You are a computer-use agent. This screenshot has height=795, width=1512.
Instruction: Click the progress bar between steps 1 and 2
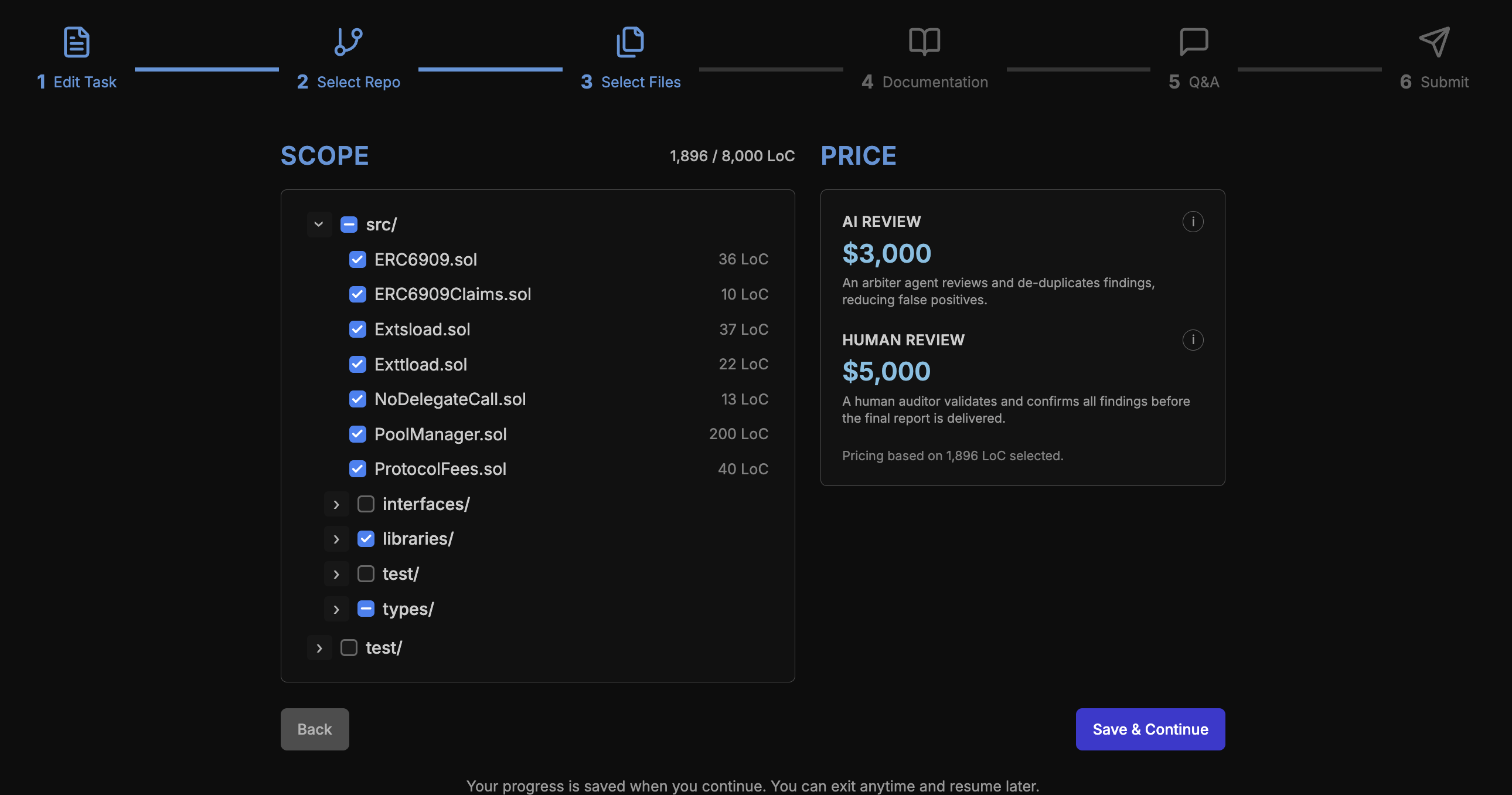207,69
